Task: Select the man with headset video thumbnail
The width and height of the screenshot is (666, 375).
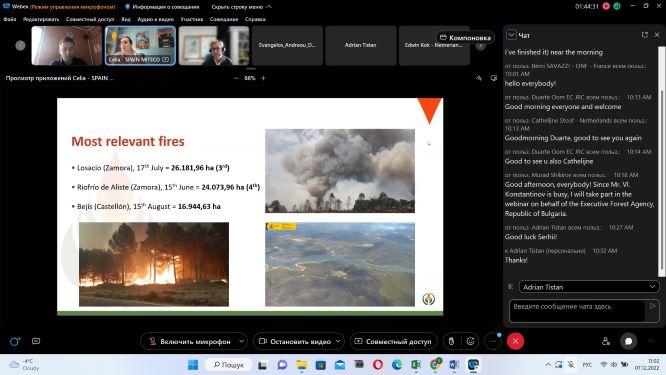Action: coord(214,45)
